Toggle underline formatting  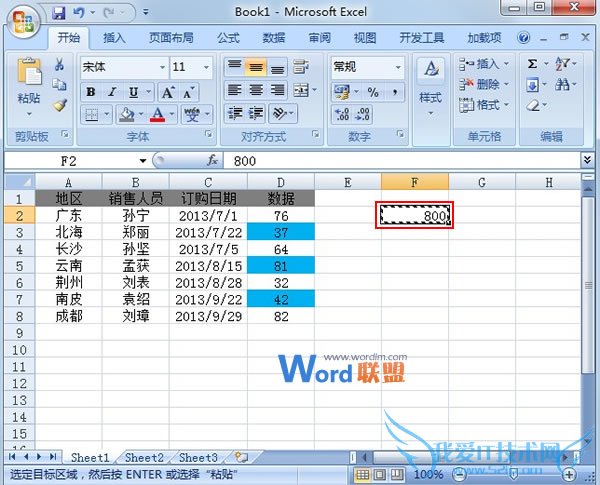coord(133,92)
